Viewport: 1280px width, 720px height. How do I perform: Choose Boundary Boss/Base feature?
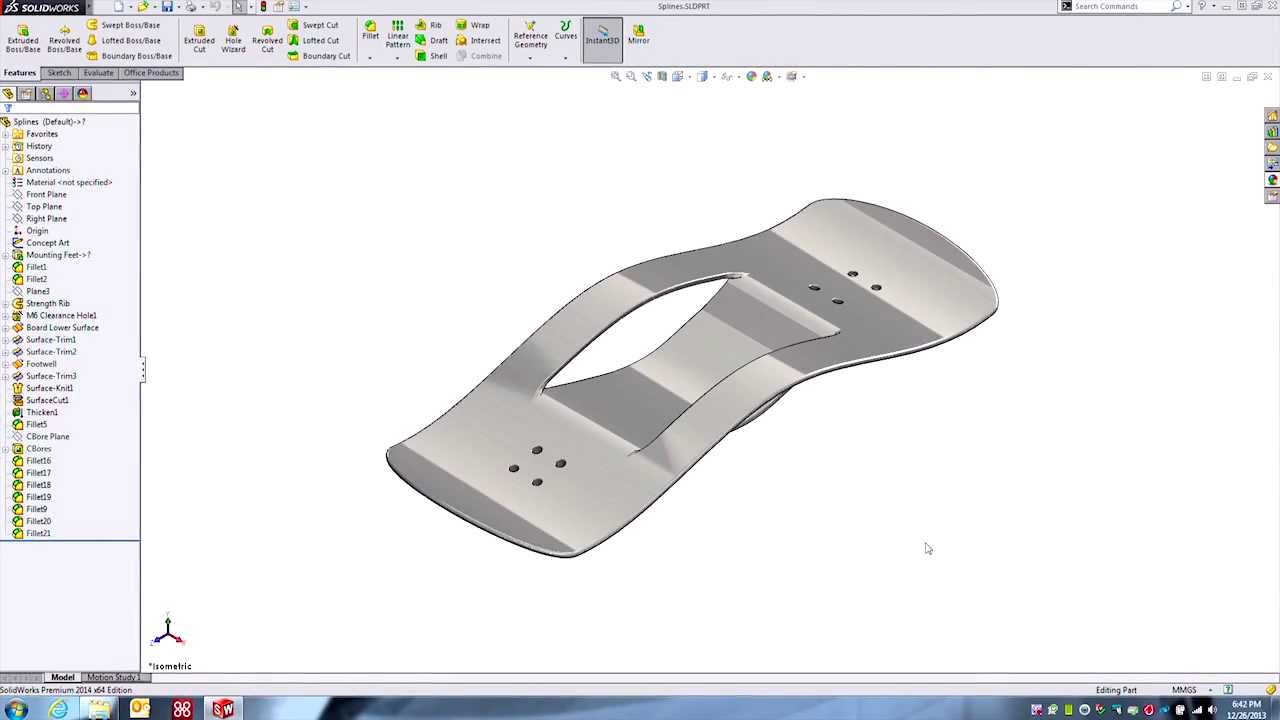[x=129, y=56]
